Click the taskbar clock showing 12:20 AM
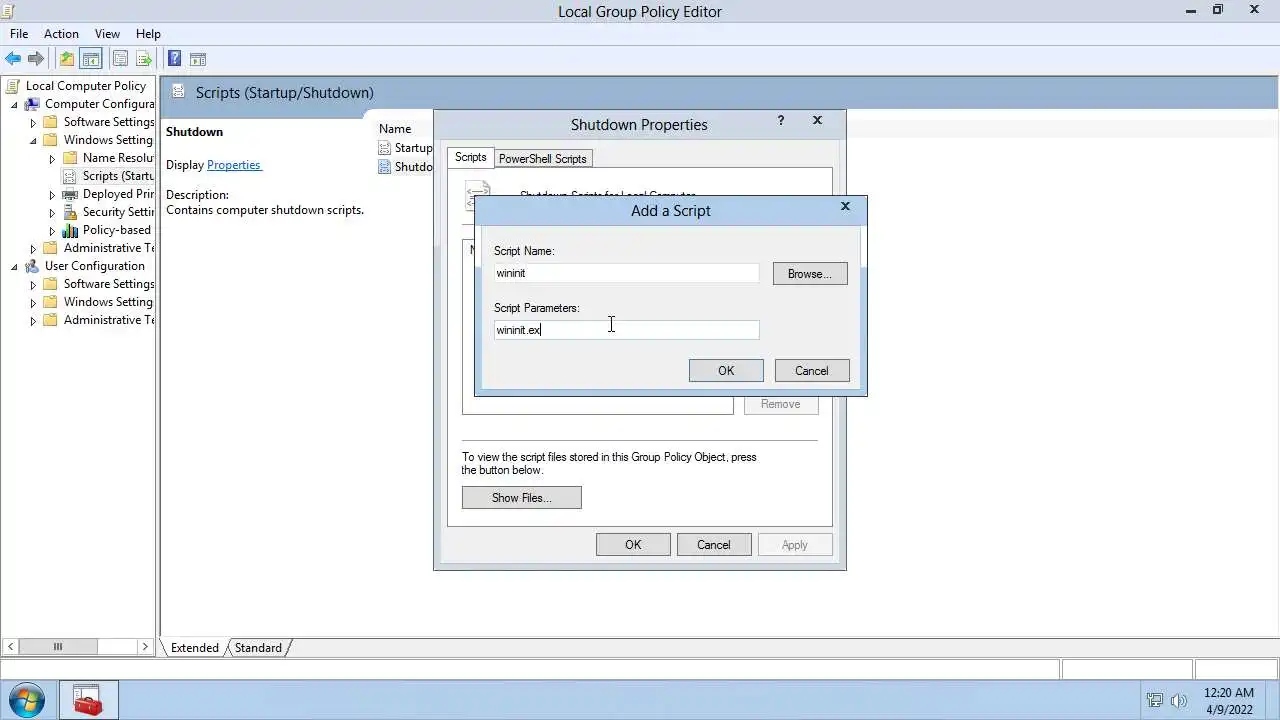 [1229, 692]
